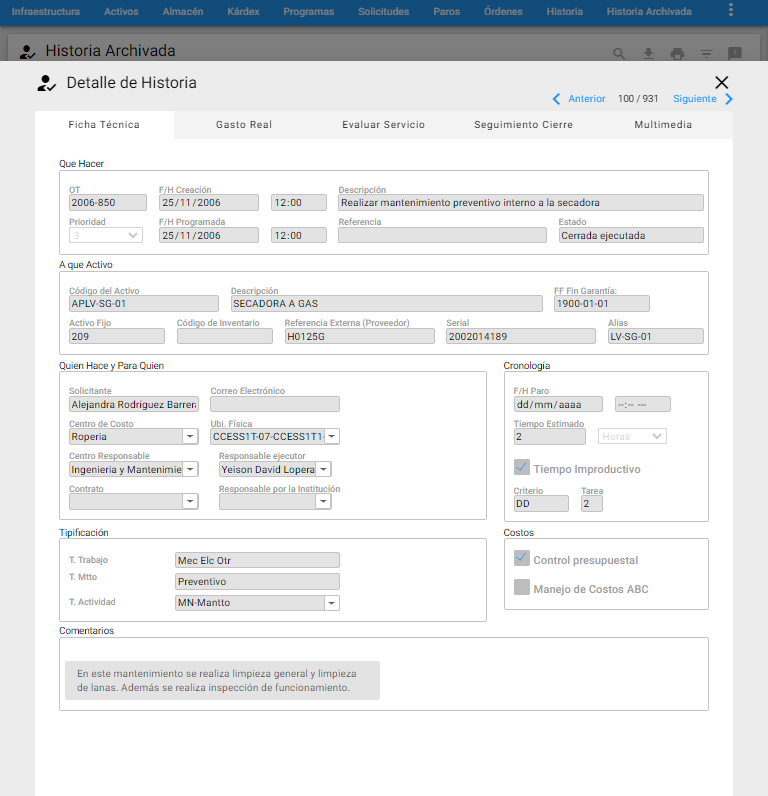Click the comment bubble icon in toolbar
Viewport: 768px width, 796px height.
pyautogui.click(x=734, y=53)
